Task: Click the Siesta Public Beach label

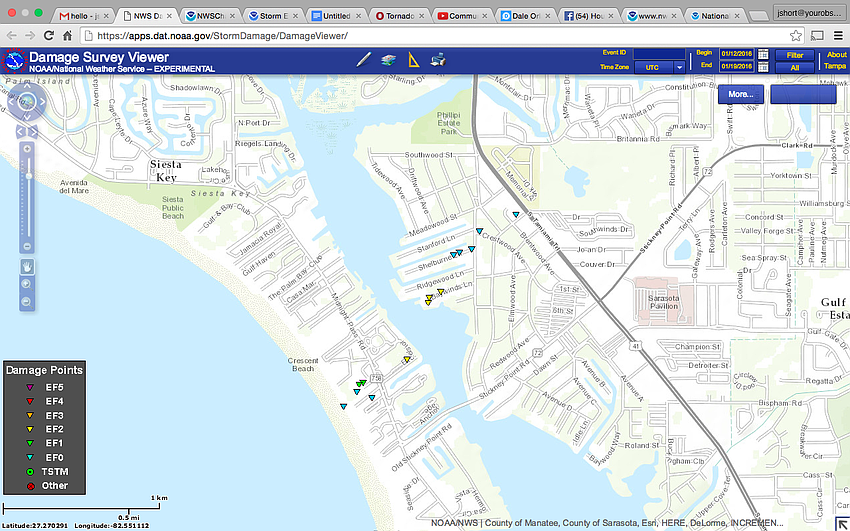Action: tap(173, 208)
